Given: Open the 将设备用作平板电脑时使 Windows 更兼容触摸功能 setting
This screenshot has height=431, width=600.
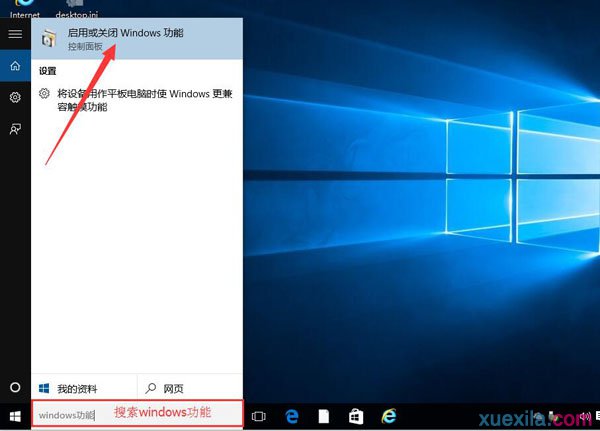Looking at the screenshot, I should (137, 100).
